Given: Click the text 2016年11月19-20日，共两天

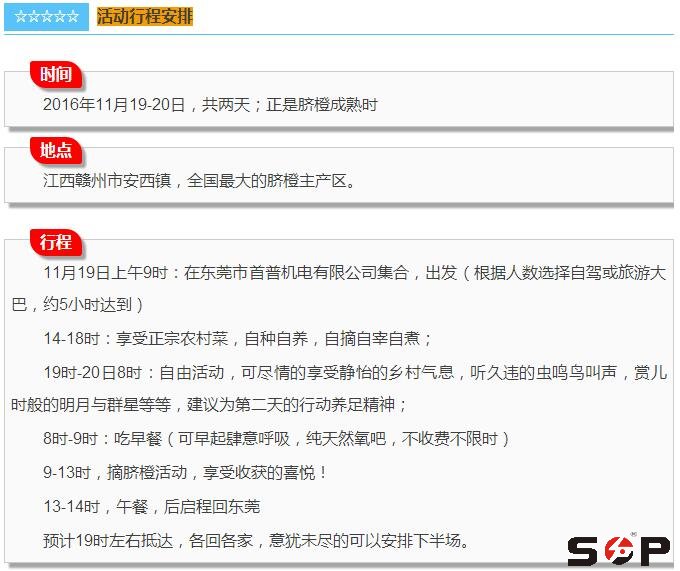Looking at the screenshot, I should (x=147, y=104).
